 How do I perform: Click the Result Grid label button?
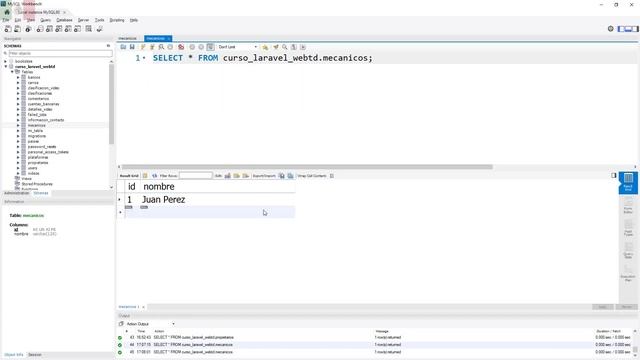pos(129,176)
